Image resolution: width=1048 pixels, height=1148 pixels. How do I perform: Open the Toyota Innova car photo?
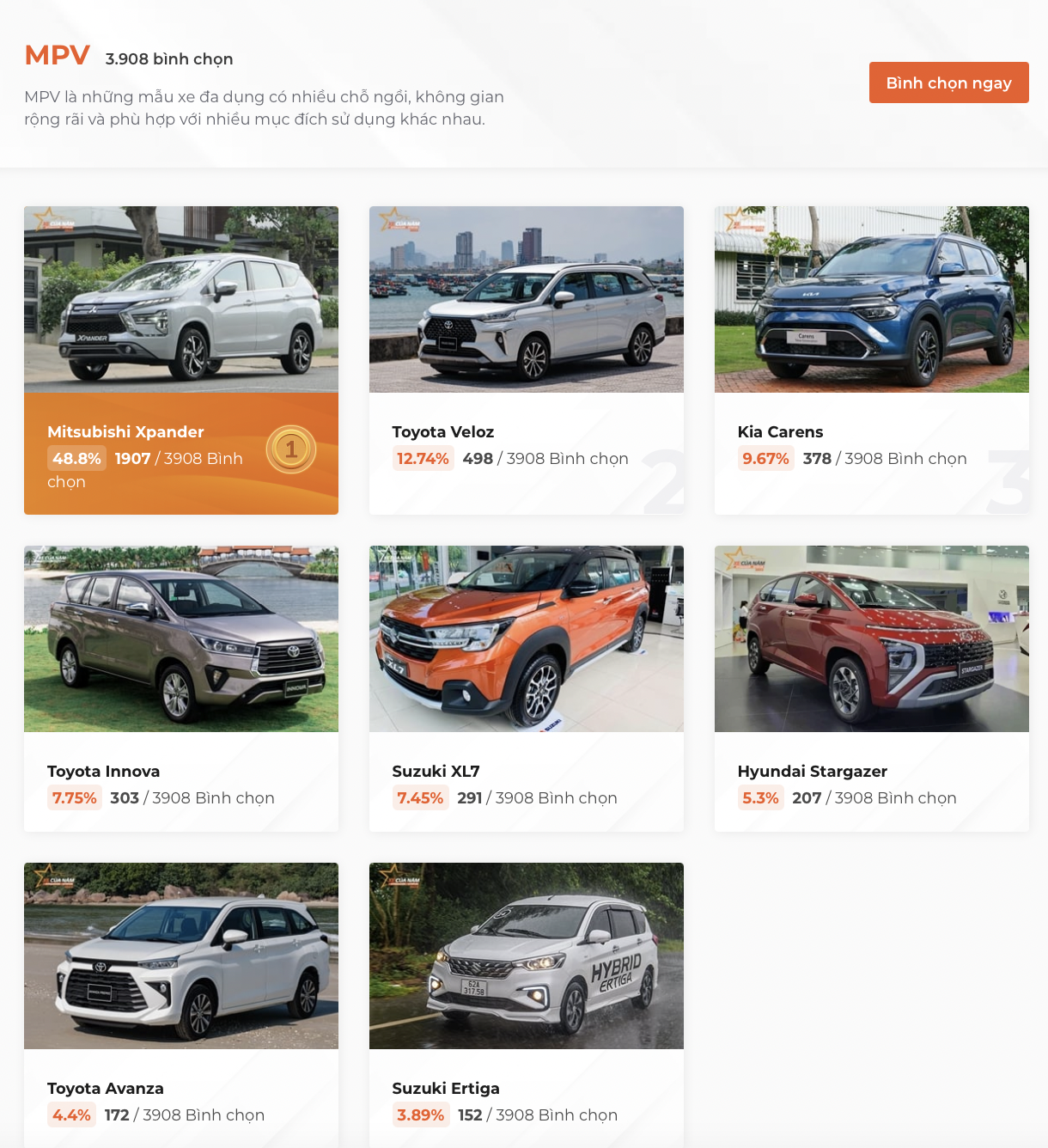181,638
